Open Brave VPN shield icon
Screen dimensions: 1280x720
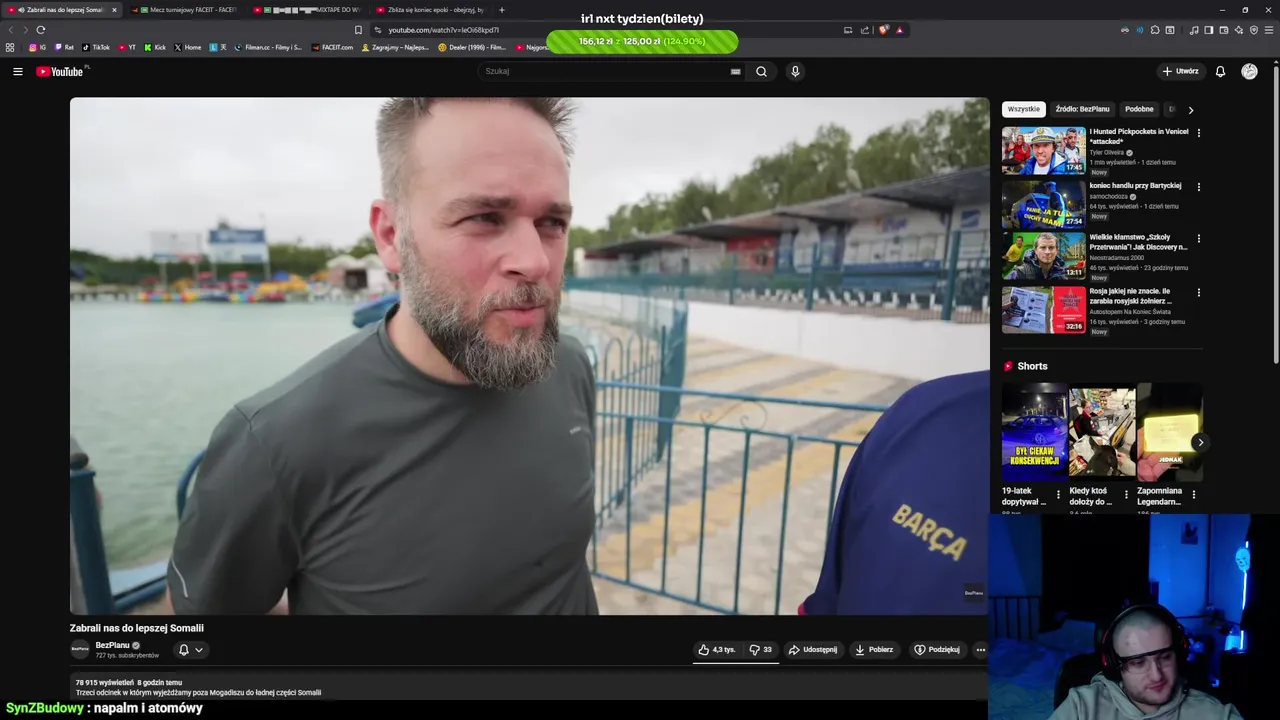pos(1254,30)
